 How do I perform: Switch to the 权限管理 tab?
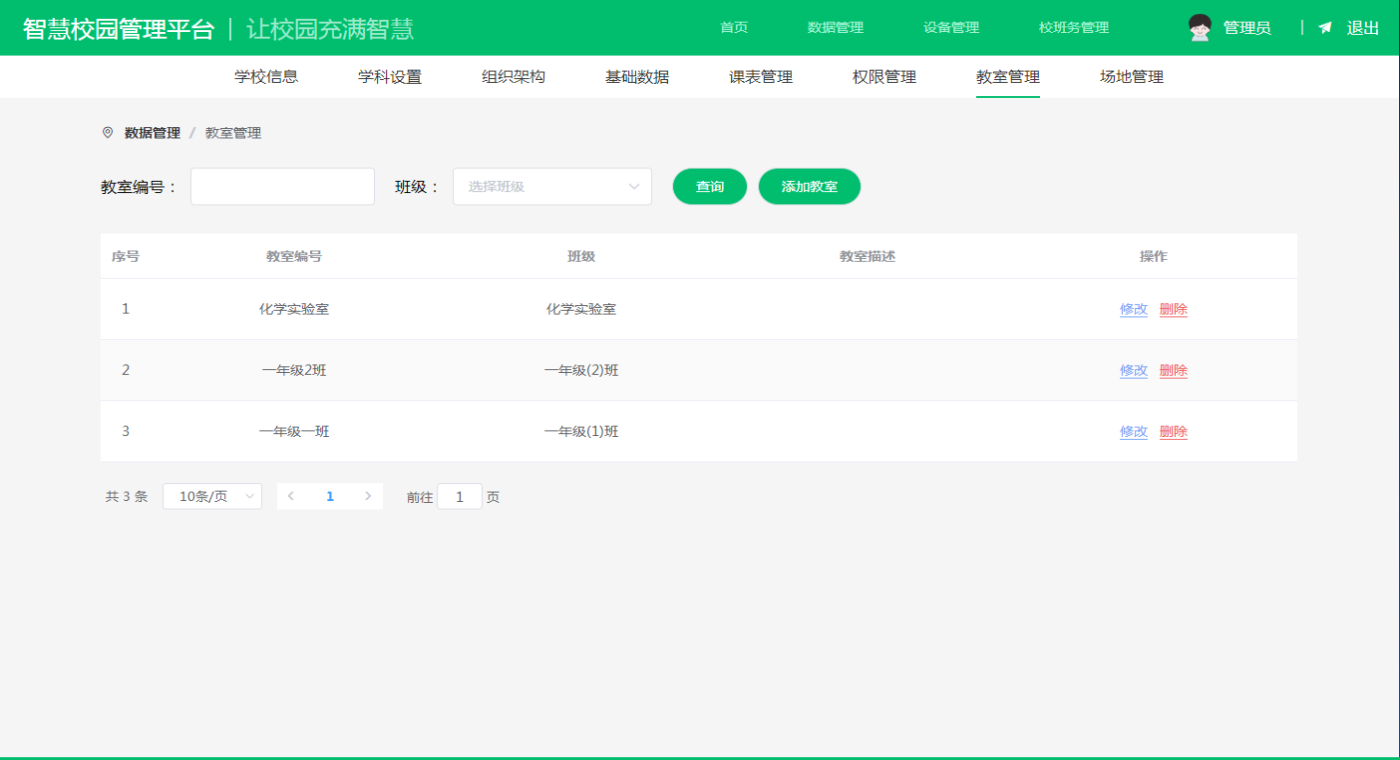tap(884, 77)
